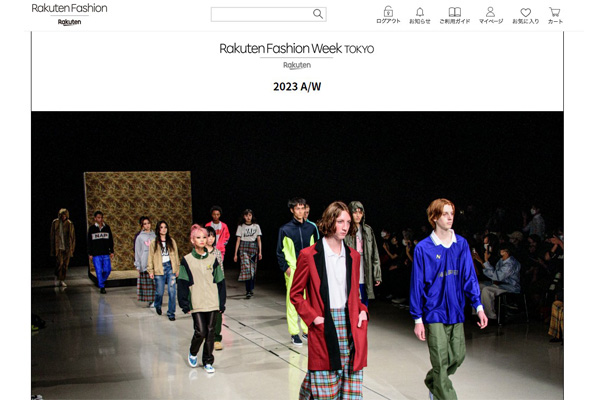Click the small Rakuten logo beneath the header logo
600x400 pixels.
(69, 22)
